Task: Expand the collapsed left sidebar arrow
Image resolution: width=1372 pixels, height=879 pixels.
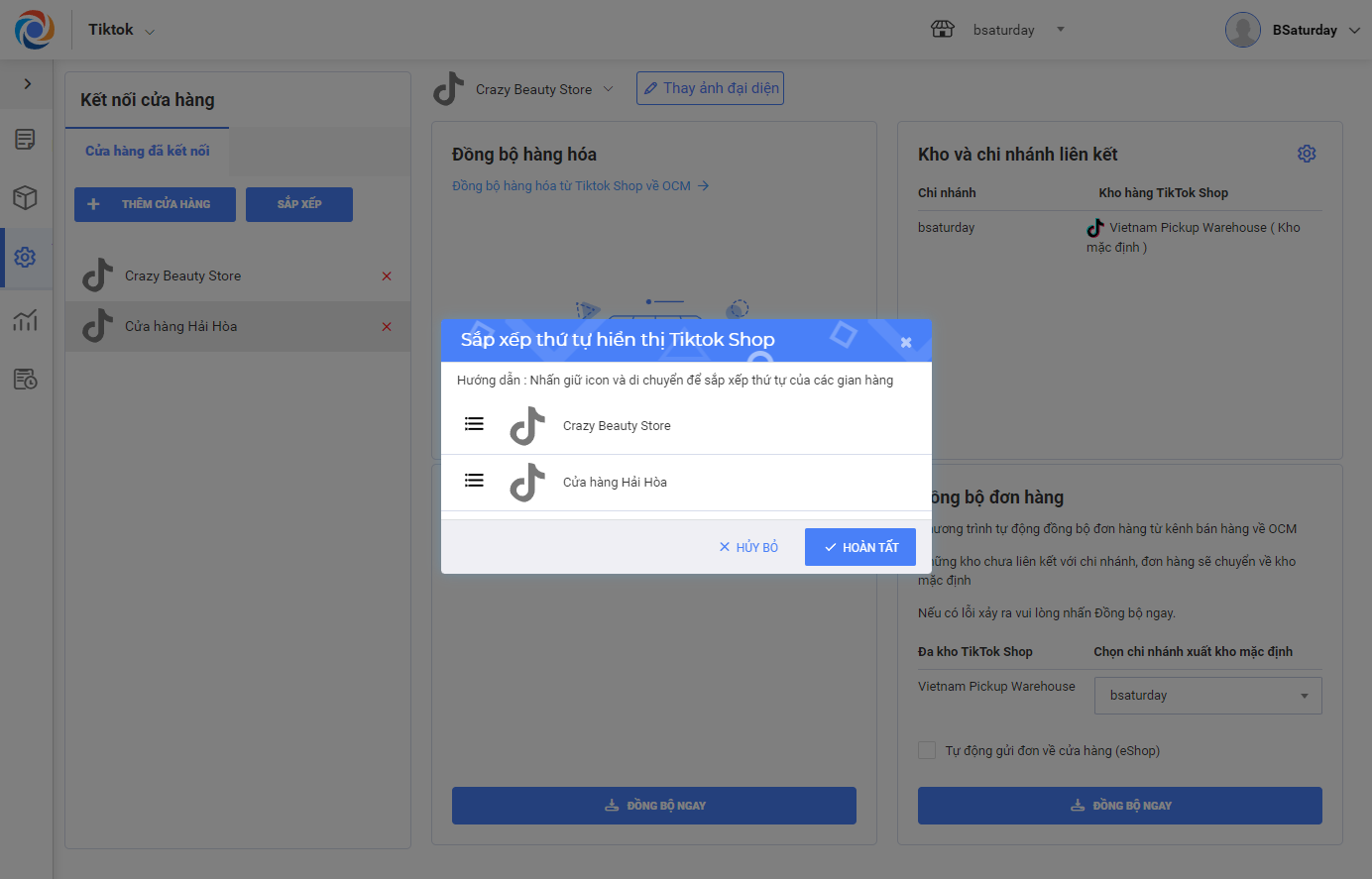Action: click(x=27, y=84)
